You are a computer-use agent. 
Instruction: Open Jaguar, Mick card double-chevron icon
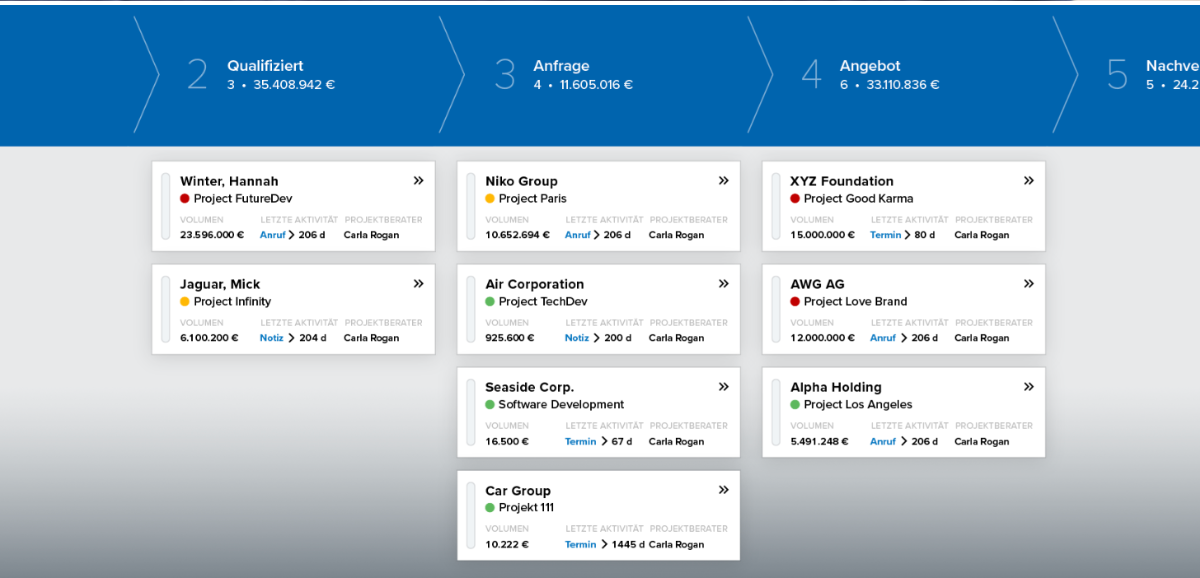[418, 284]
